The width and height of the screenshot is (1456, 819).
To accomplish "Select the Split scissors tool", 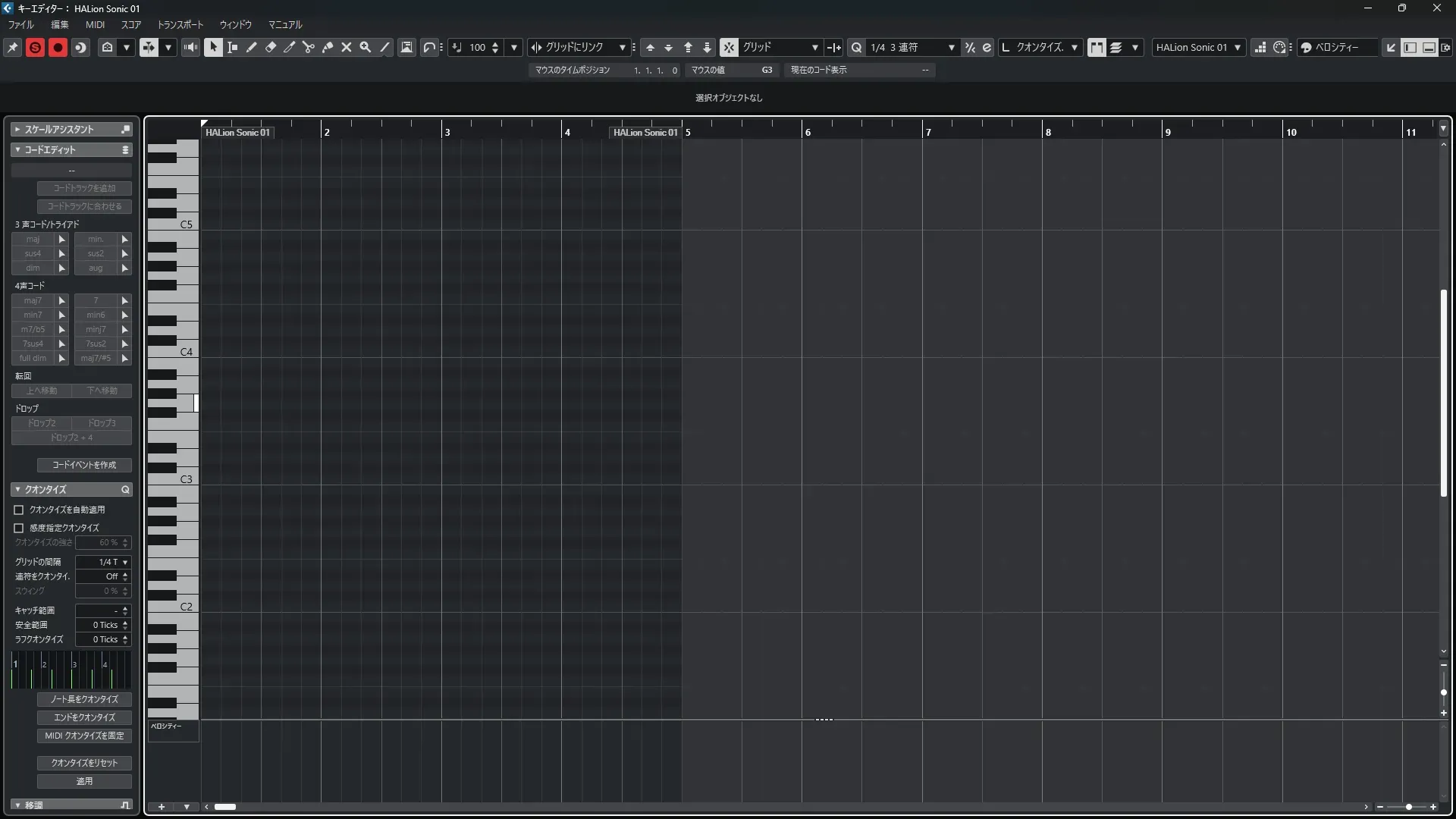I will 309,47.
